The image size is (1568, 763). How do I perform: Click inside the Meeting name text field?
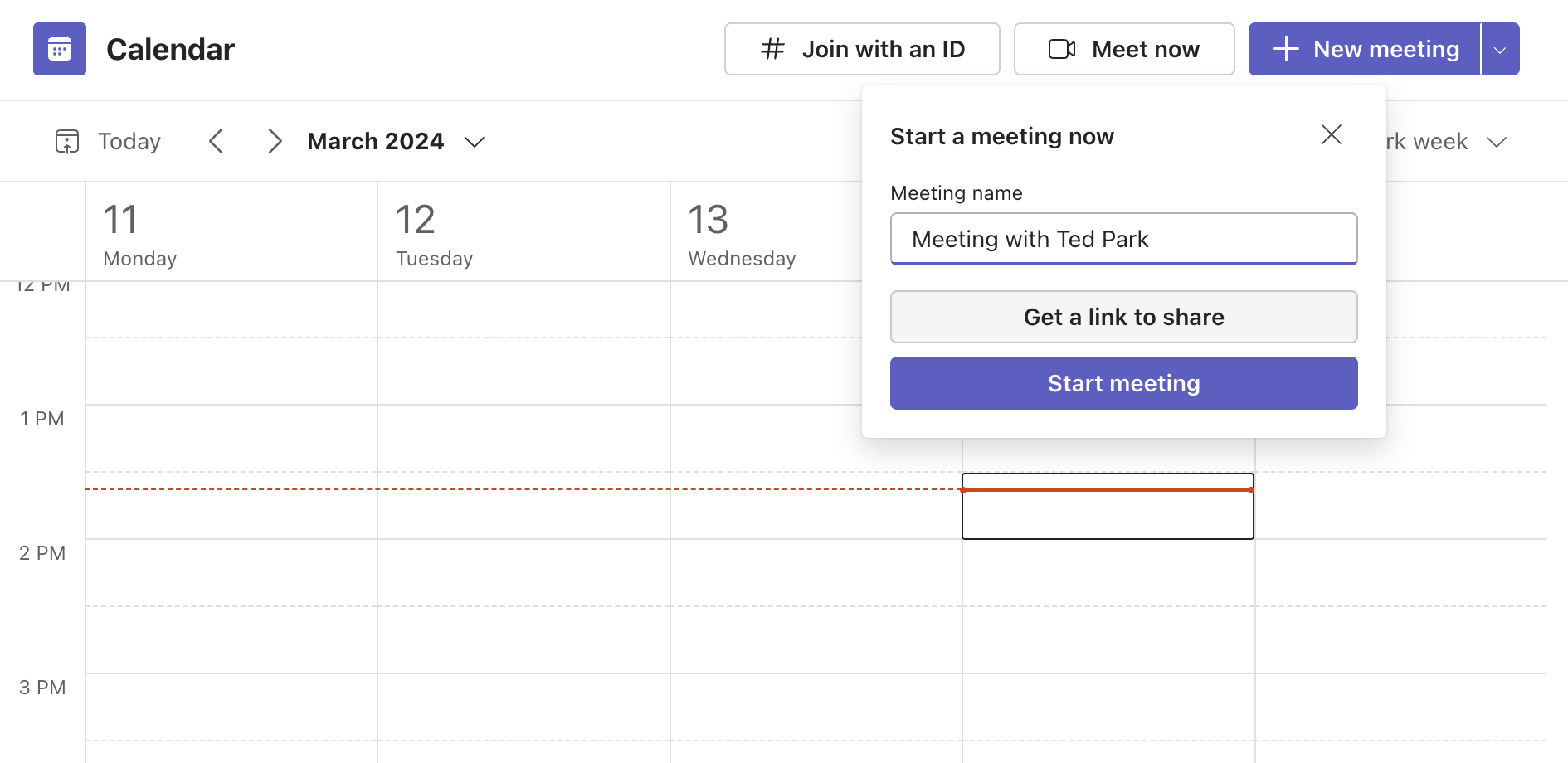coord(1123,239)
